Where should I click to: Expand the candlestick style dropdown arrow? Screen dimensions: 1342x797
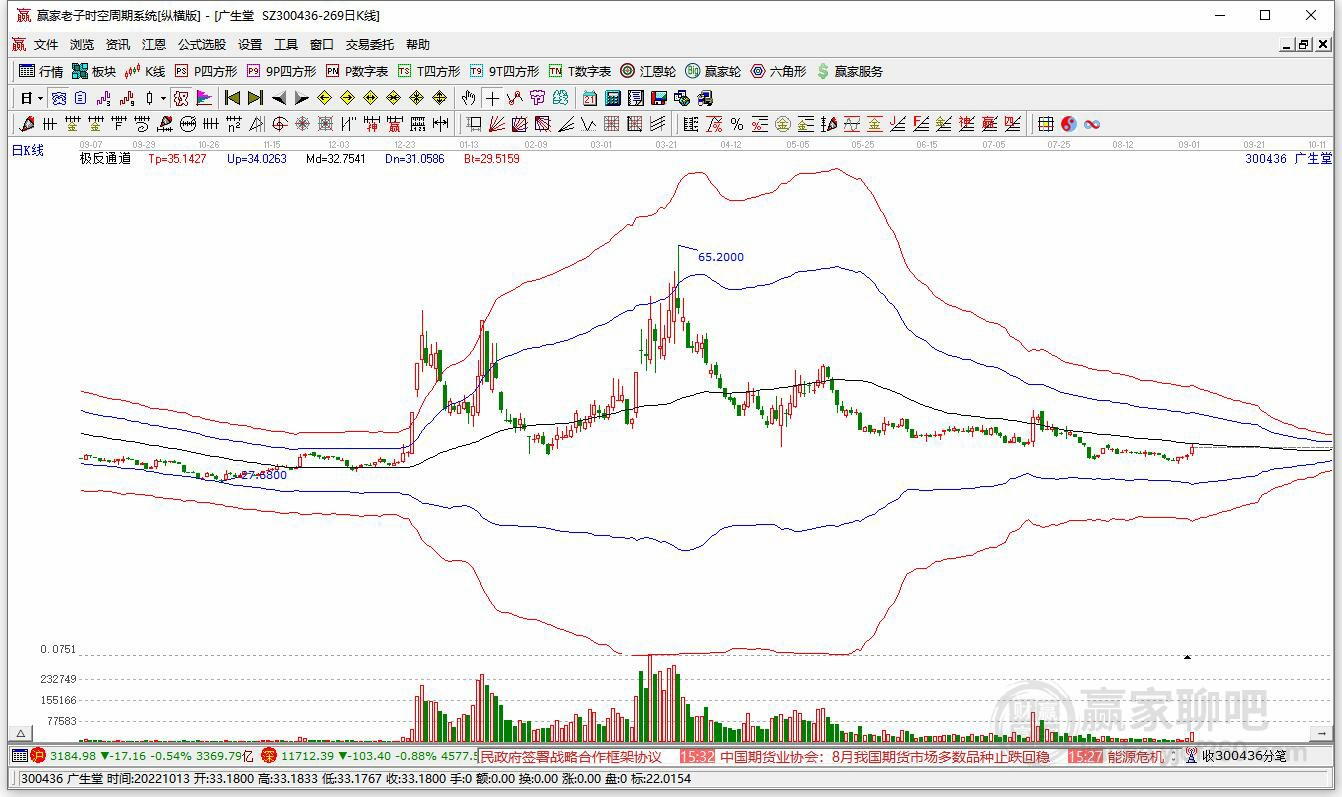pyautogui.click(x=163, y=98)
